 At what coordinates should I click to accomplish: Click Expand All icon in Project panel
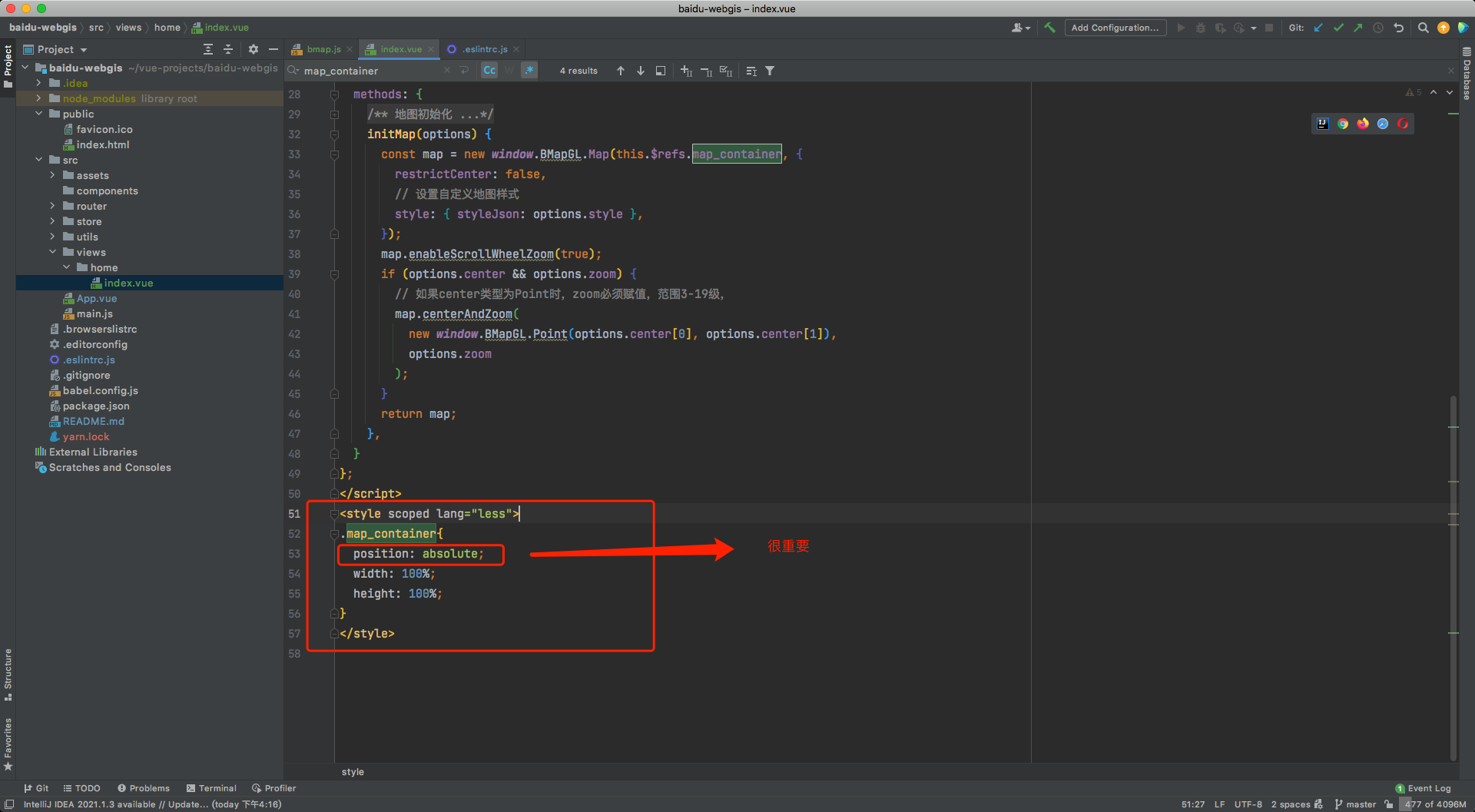pyautogui.click(x=208, y=49)
